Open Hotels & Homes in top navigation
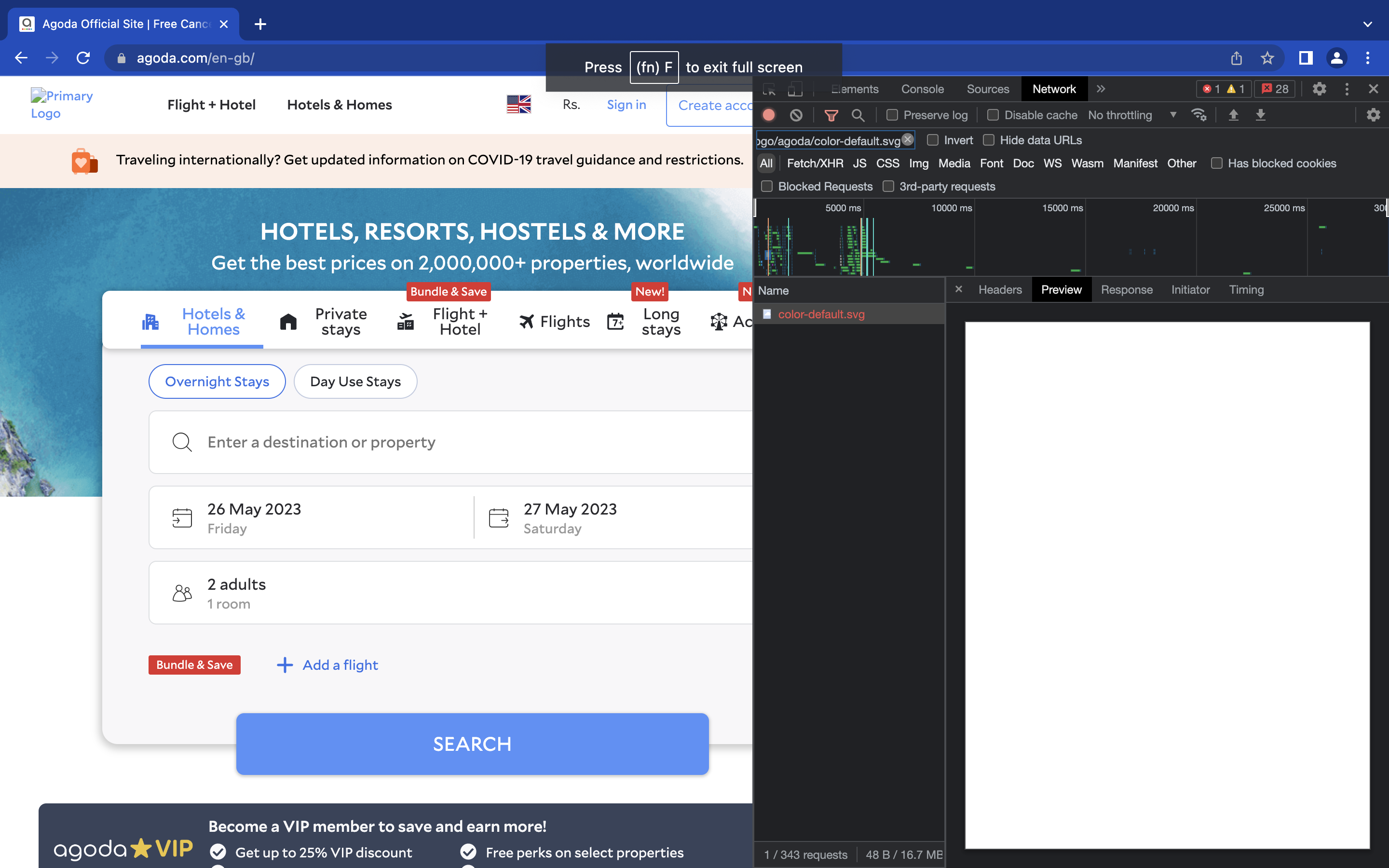This screenshot has width=1389, height=868. pos(339,105)
